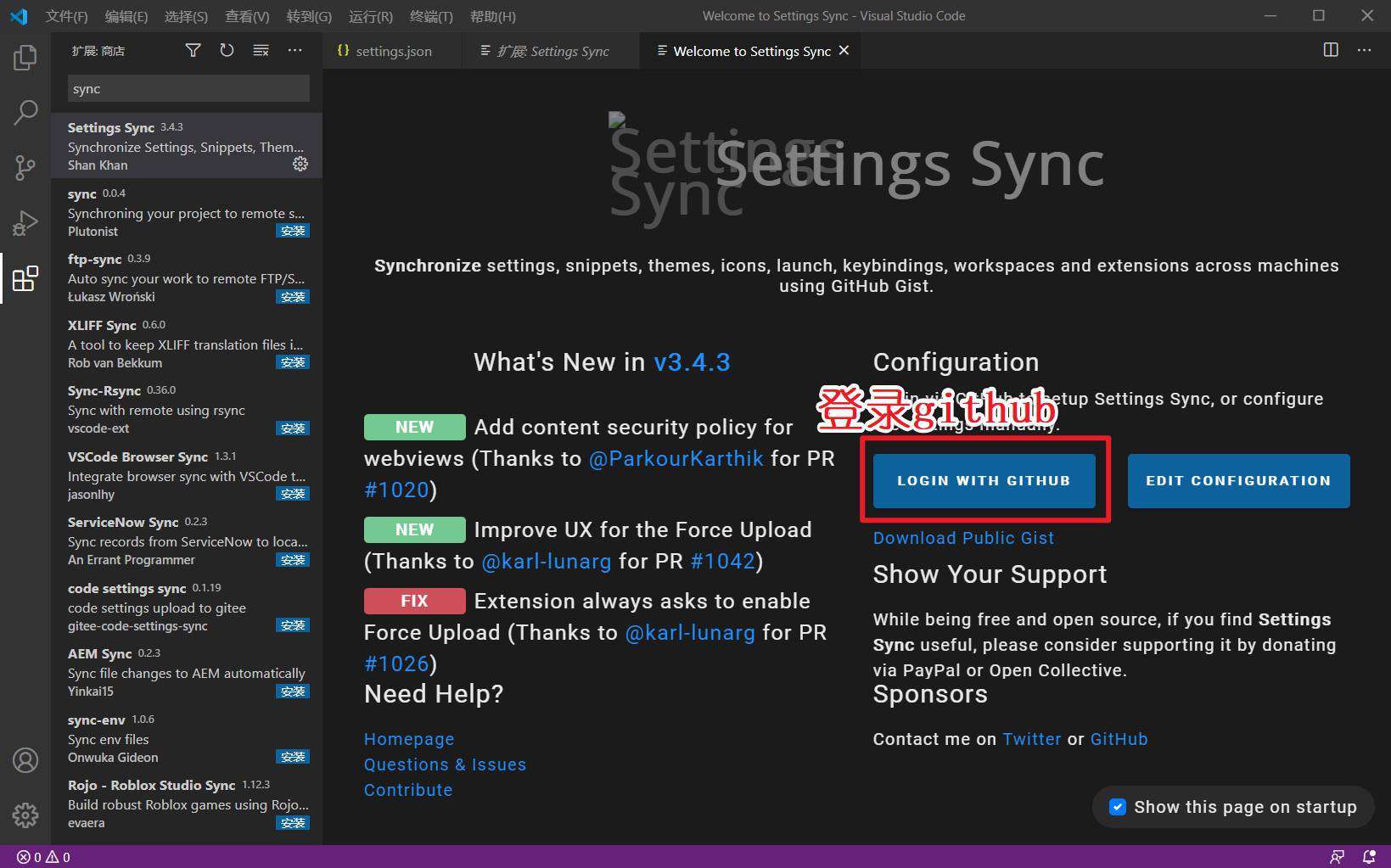The image size is (1391, 868).
Task: Switch to the 扩展: Settings Sync tab
Action: coord(552,51)
